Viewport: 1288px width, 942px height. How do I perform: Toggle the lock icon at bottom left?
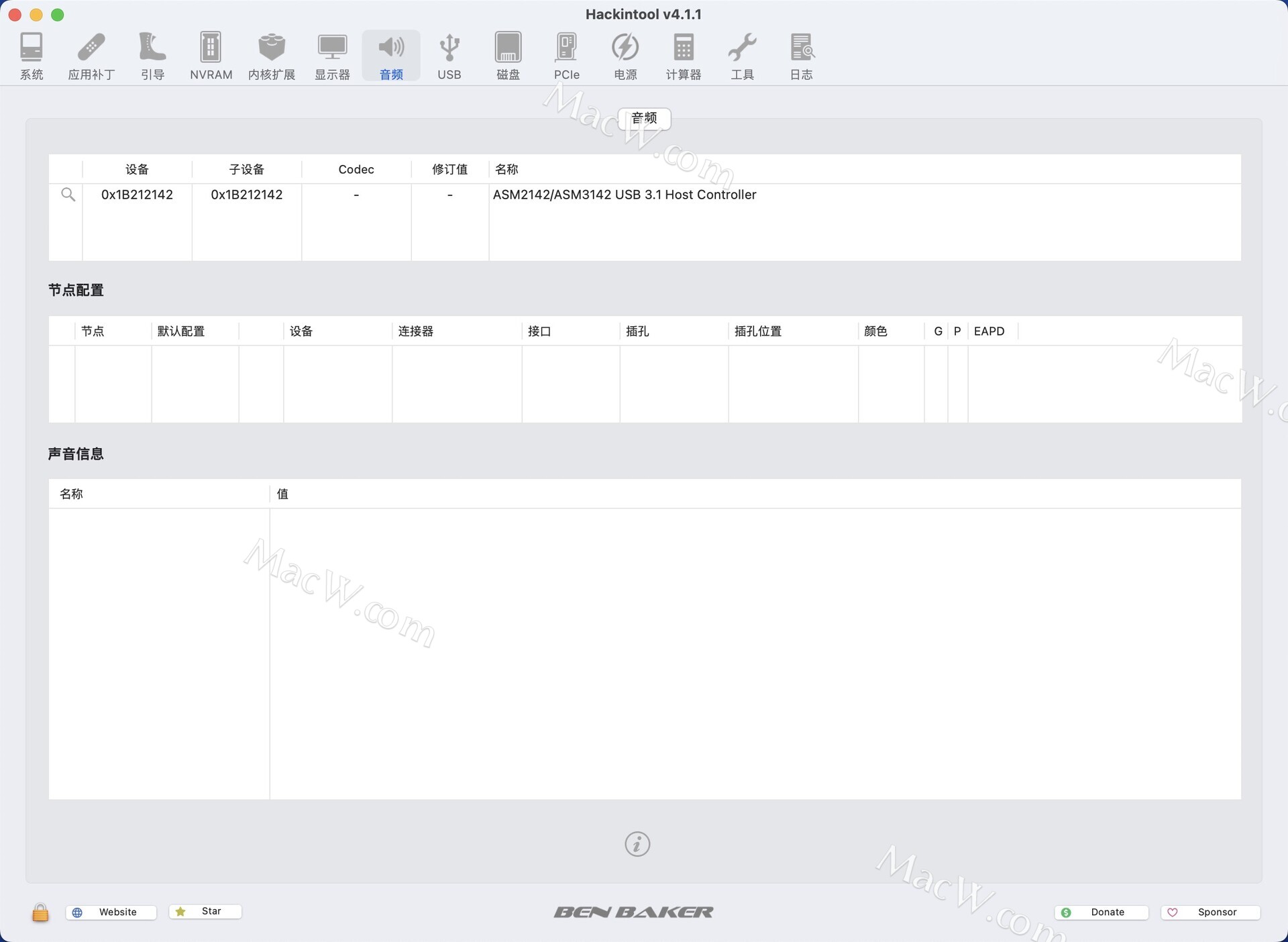tap(40, 912)
